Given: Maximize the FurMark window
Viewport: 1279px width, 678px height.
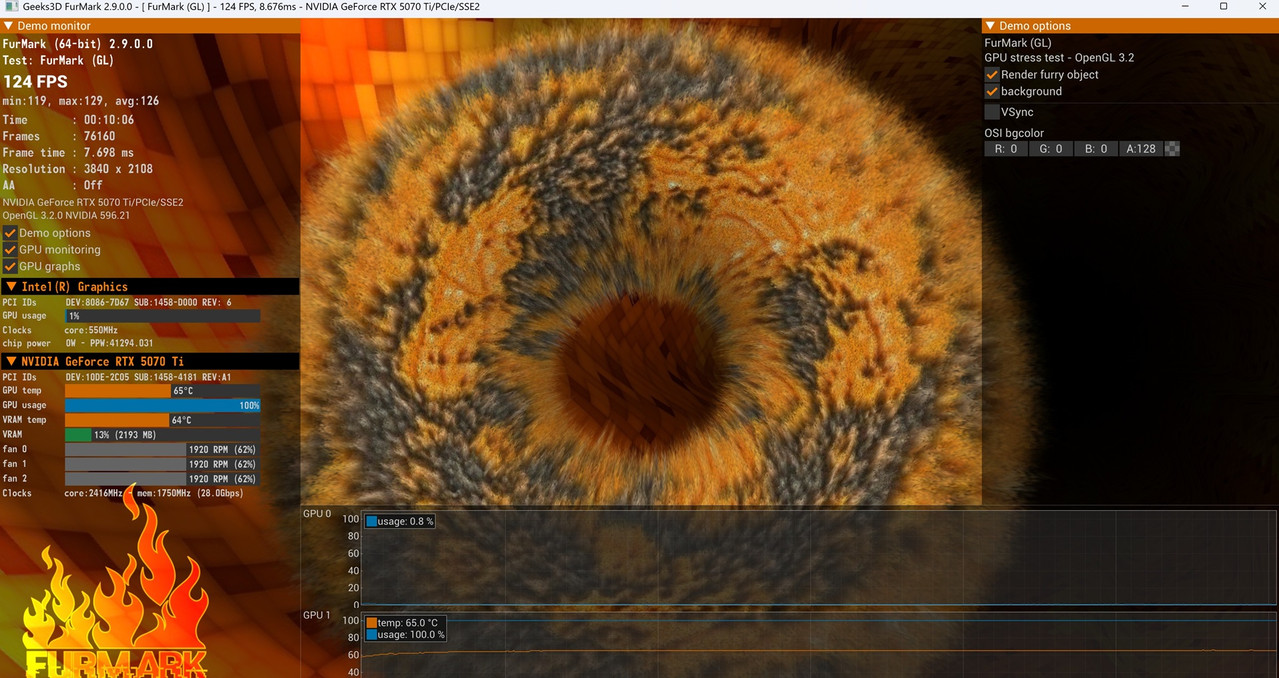Looking at the screenshot, I should (1223, 7).
